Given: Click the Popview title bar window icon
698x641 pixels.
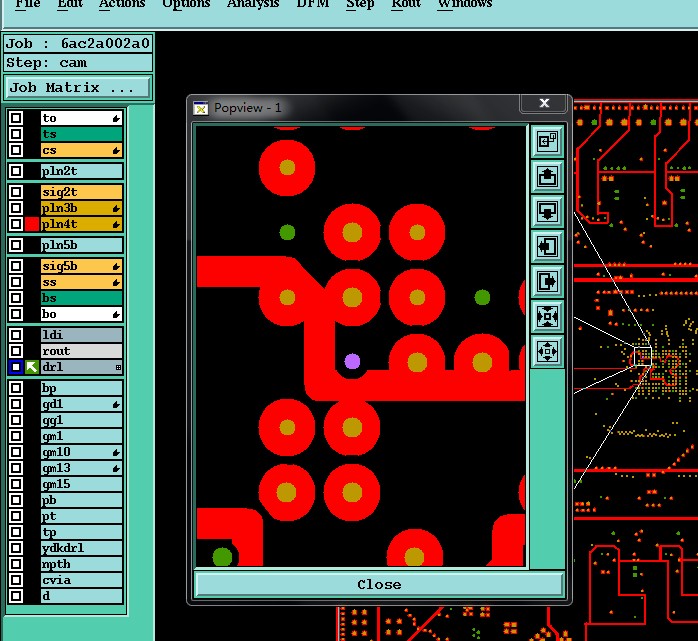Looking at the screenshot, I should pyautogui.click(x=201, y=108).
